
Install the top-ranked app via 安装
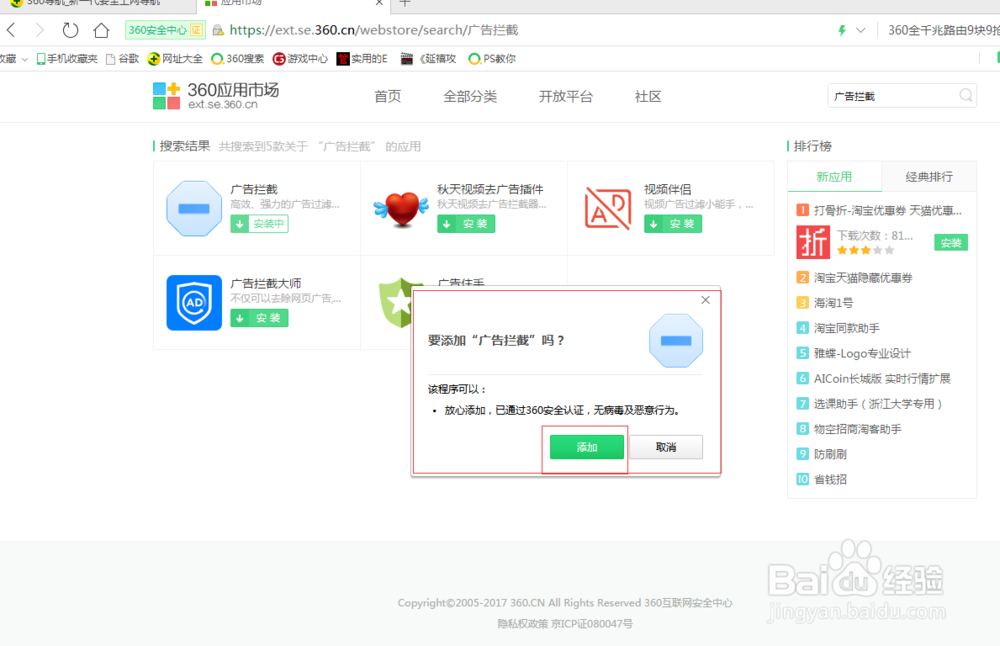(951, 242)
